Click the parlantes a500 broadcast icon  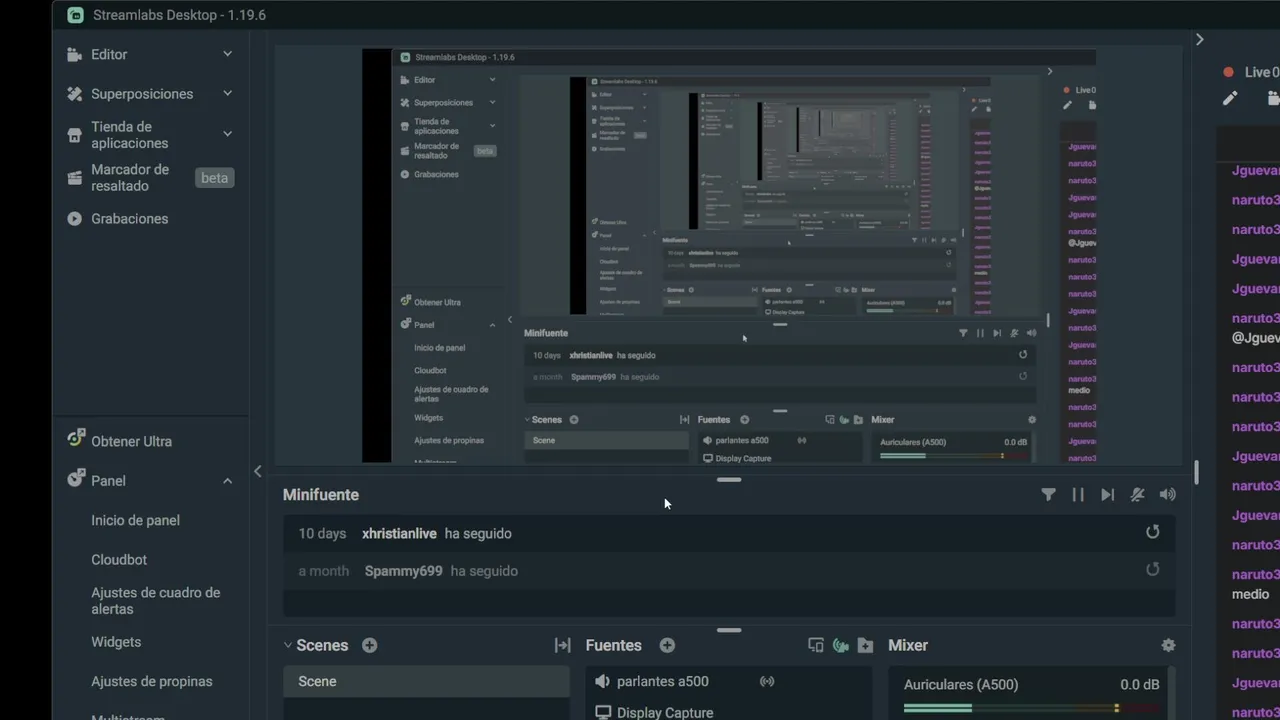(x=767, y=682)
